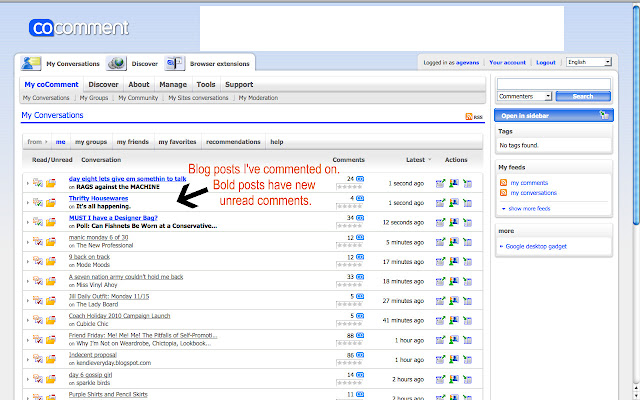Expand the Friend Friday row arrow
Viewport: 640px width, 400px height.
coord(28,340)
